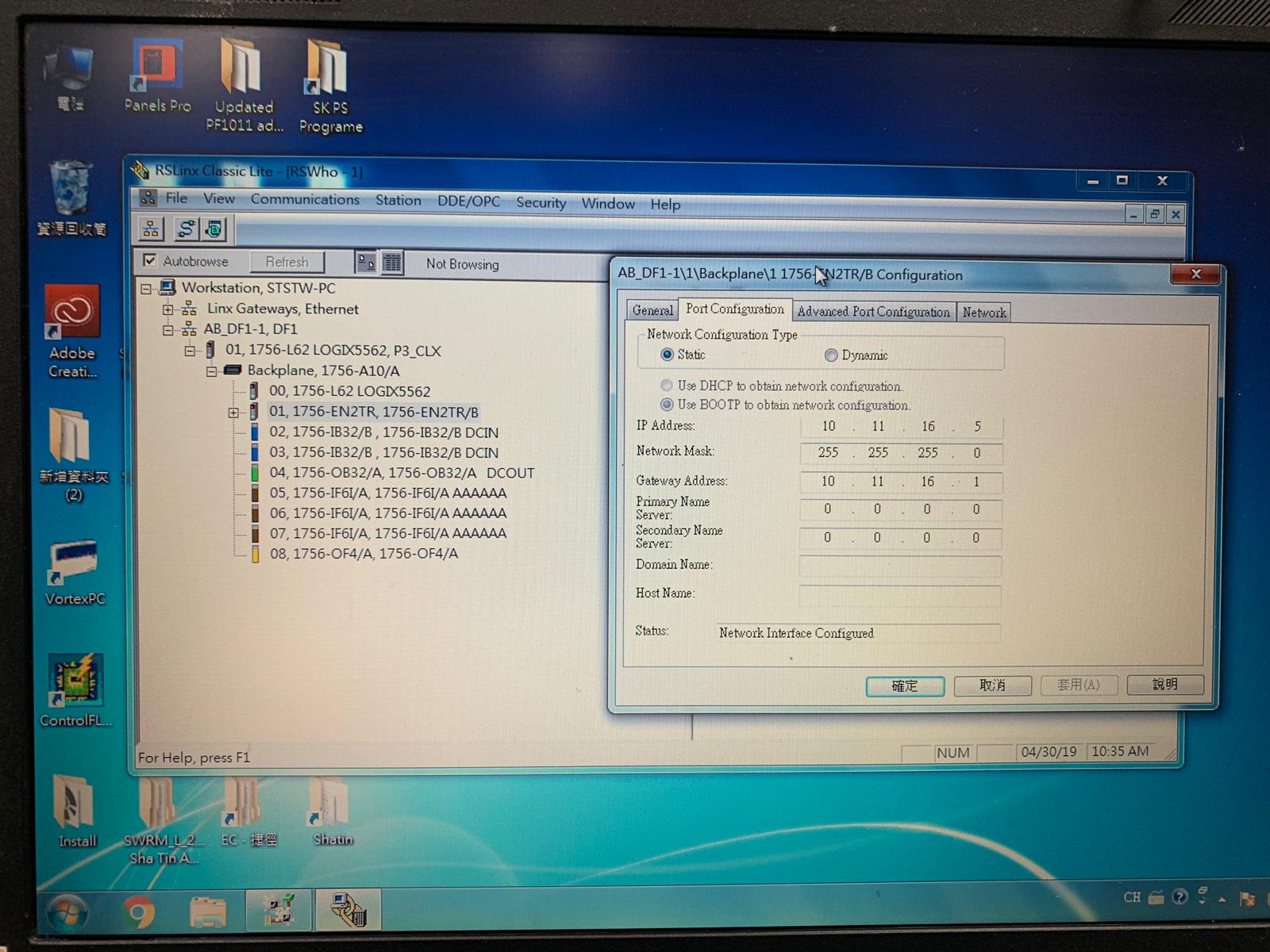Screen dimensions: 1270x952
Task: Launch Chrome from the taskbar
Action: tap(139, 912)
